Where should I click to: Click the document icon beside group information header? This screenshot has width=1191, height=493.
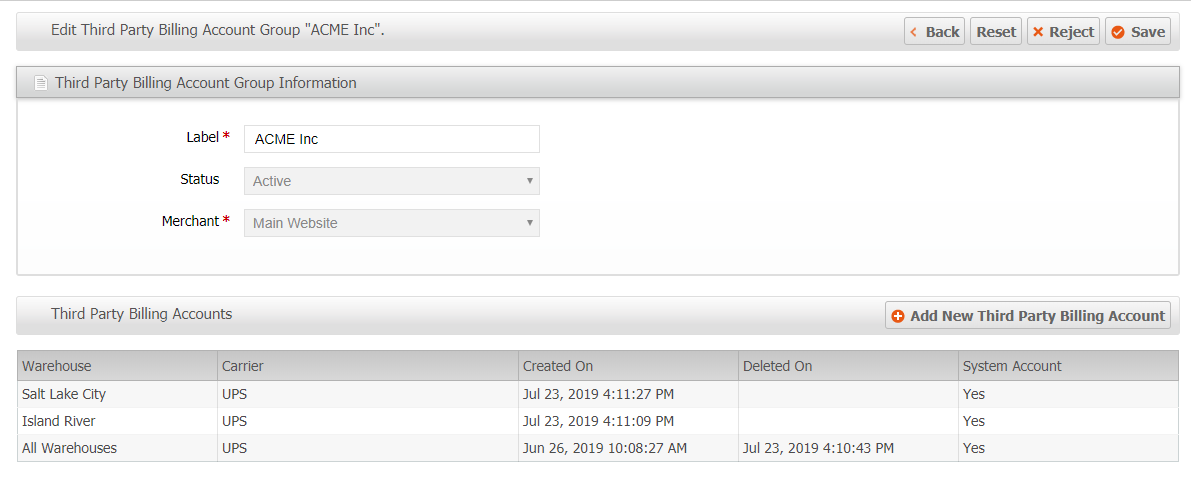(x=41, y=83)
